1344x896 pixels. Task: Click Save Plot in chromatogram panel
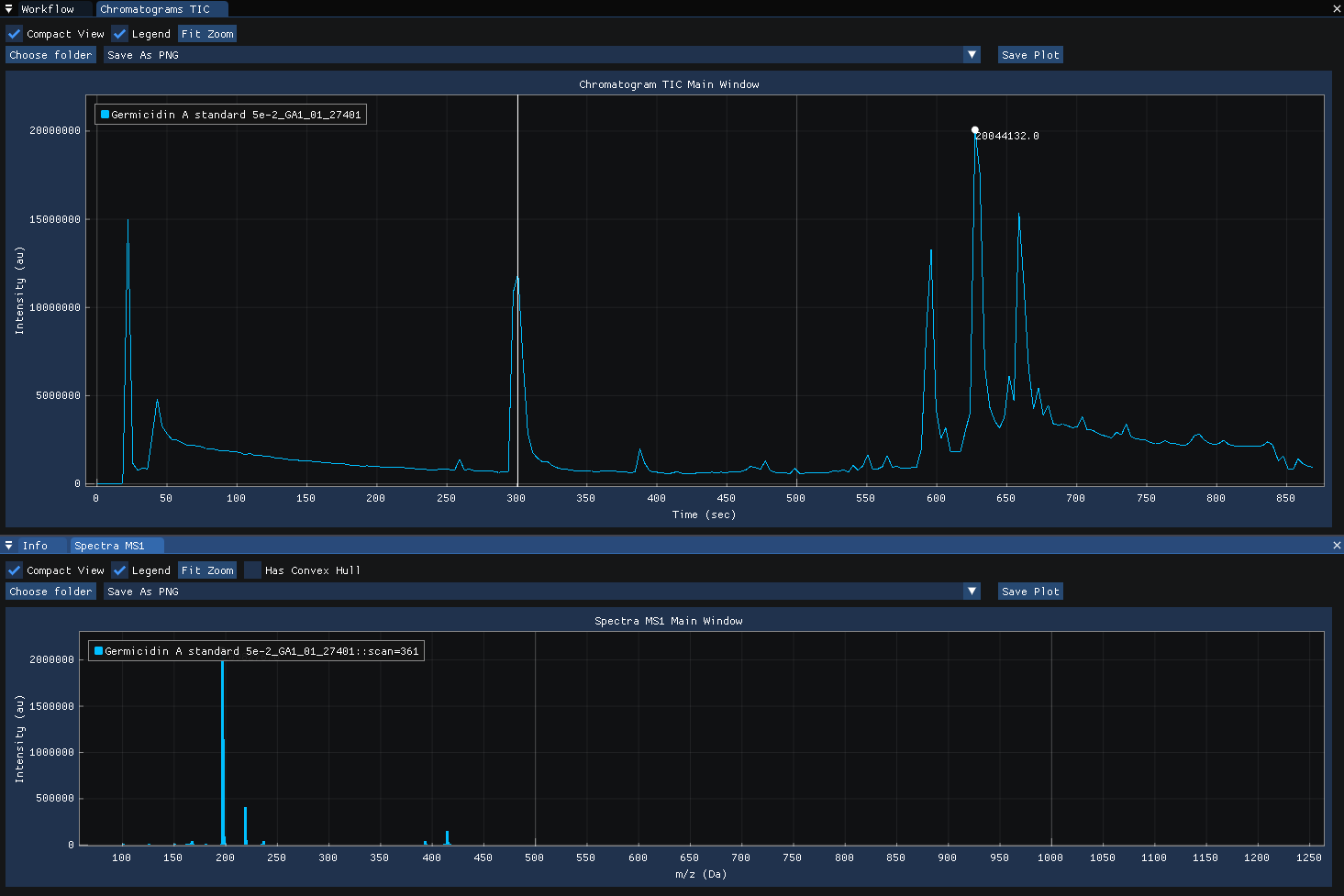(1030, 55)
